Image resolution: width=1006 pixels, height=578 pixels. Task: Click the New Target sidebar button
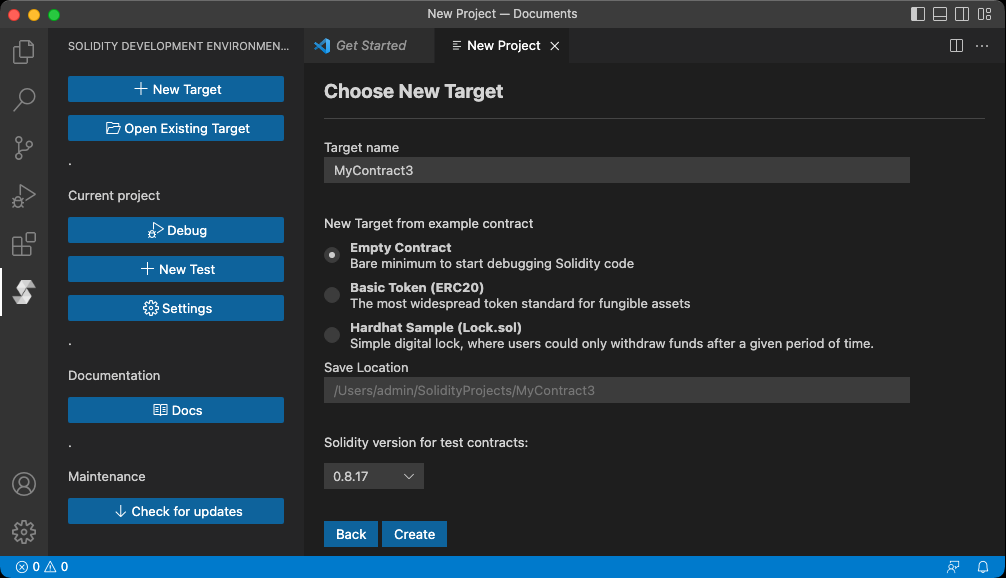click(176, 89)
